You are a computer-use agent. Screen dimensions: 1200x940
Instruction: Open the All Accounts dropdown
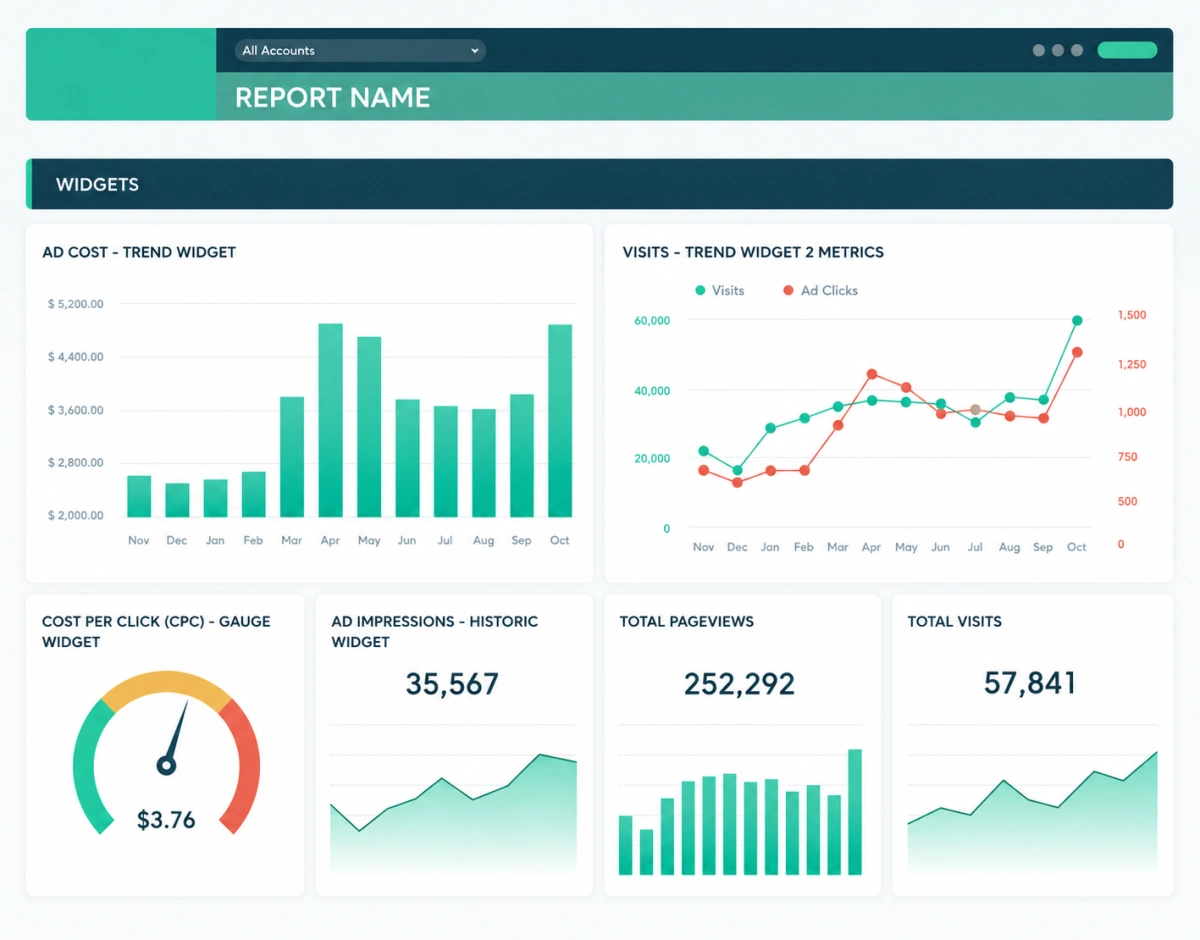click(360, 50)
